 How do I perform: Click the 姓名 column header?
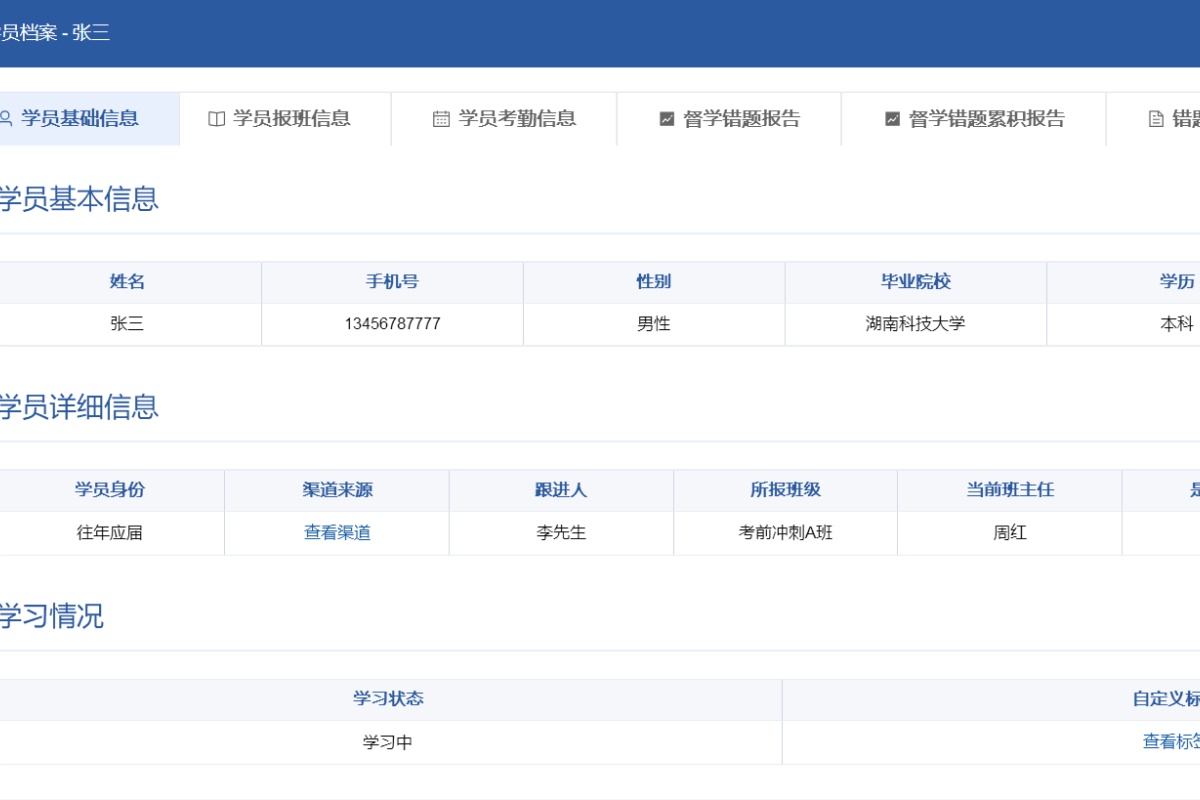[x=128, y=281]
